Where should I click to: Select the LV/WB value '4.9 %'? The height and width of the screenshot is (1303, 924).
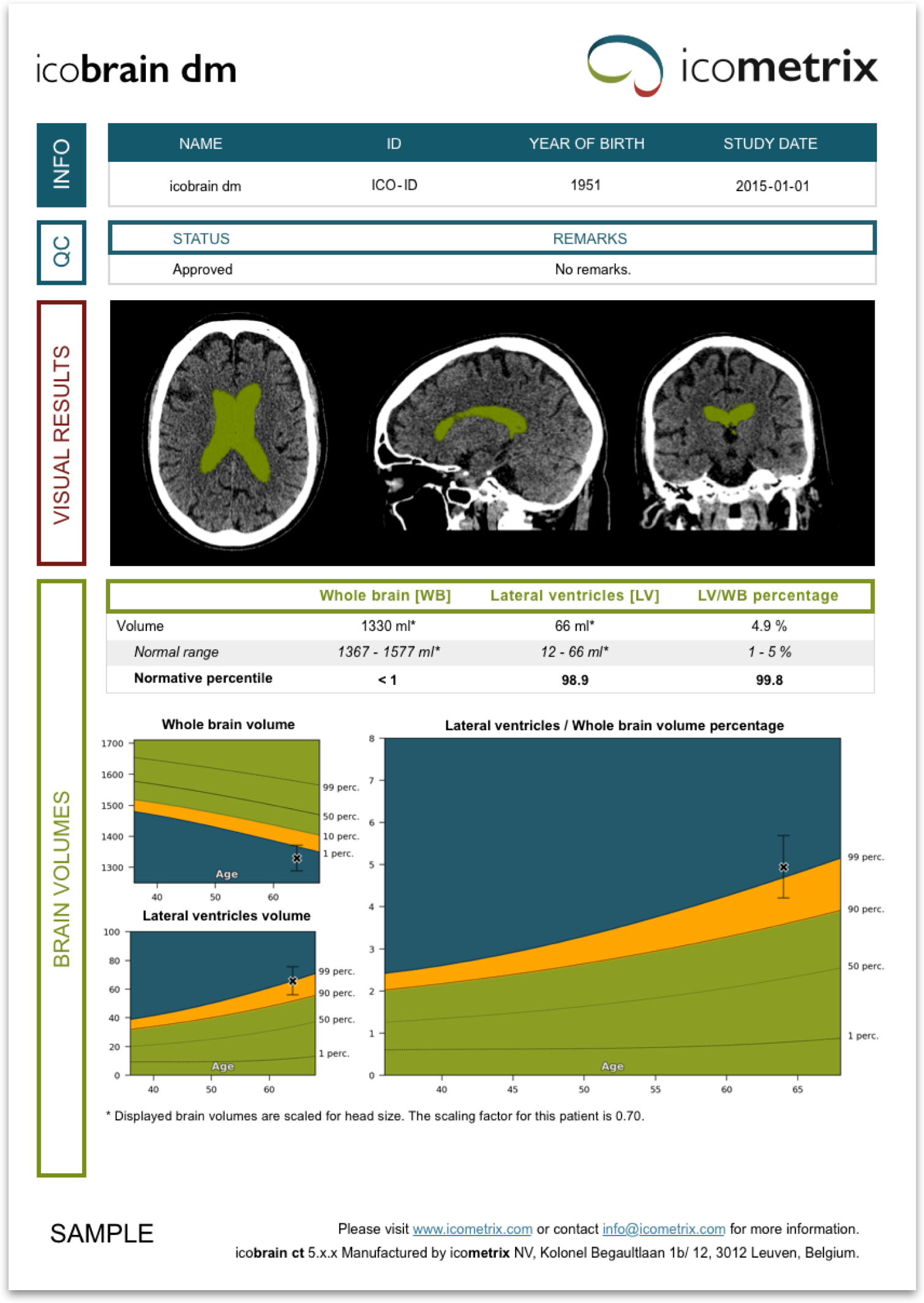pyautogui.click(x=769, y=626)
